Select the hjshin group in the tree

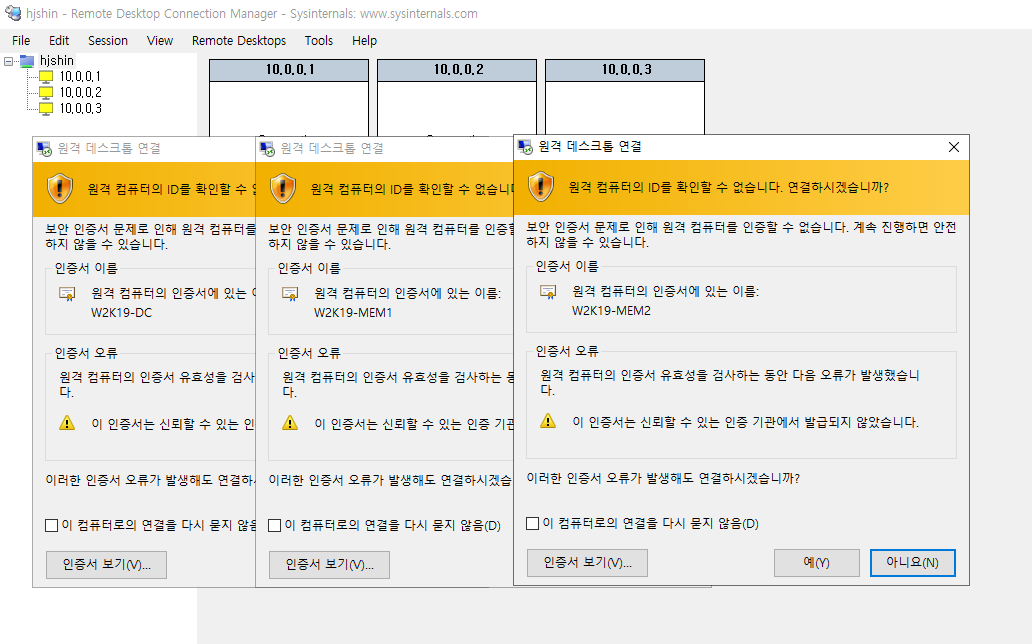pos(57,61)
